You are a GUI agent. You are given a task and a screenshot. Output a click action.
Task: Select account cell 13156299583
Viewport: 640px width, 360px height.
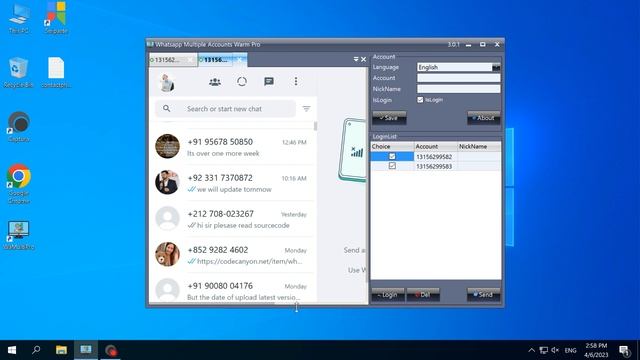point(436,166)
